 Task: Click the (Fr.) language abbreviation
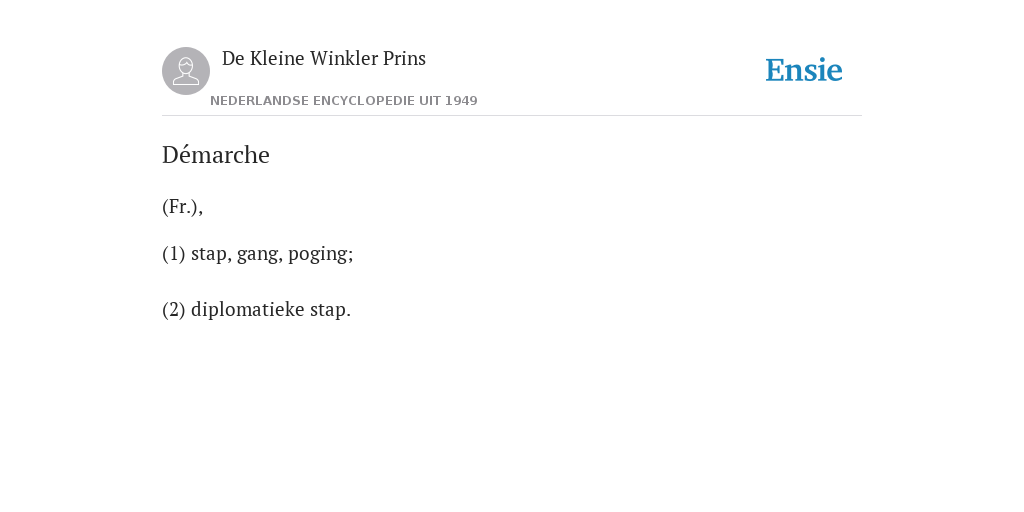pos(180,206)
